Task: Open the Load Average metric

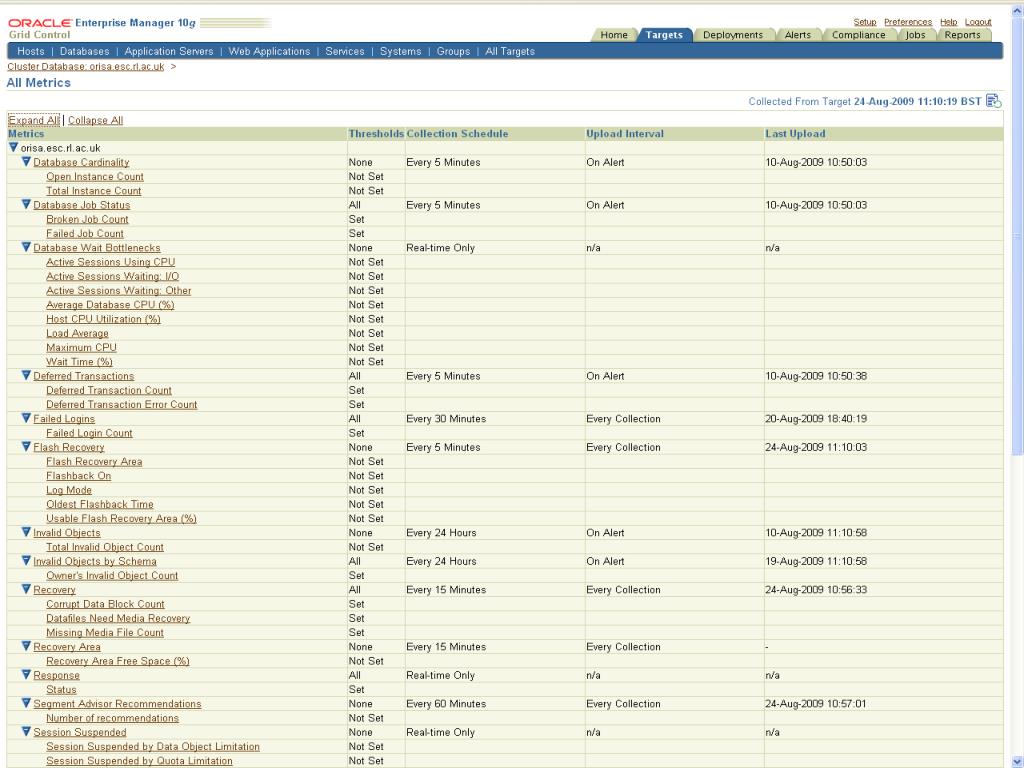Action: [x=77, y=333]
